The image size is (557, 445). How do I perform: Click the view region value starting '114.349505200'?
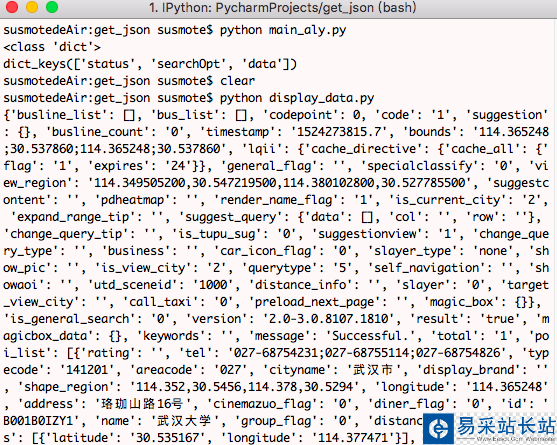click(x=280, y=183)
